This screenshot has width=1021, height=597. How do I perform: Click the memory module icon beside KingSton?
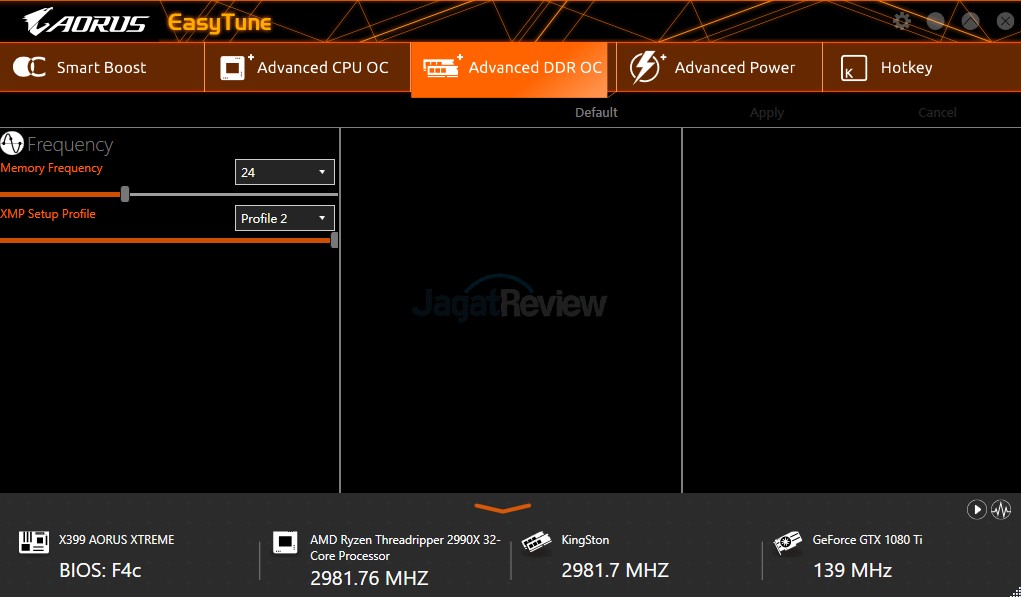click(537, 542)
